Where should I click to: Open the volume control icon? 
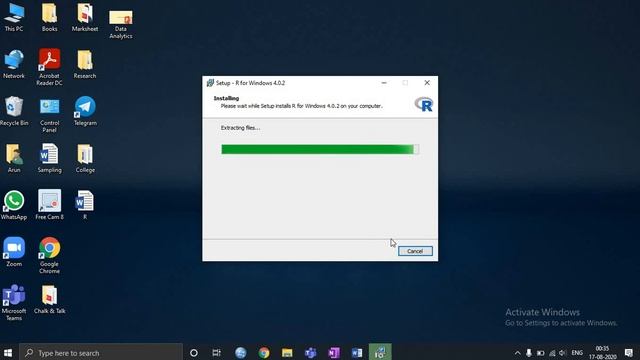click(x=563, y=353)
